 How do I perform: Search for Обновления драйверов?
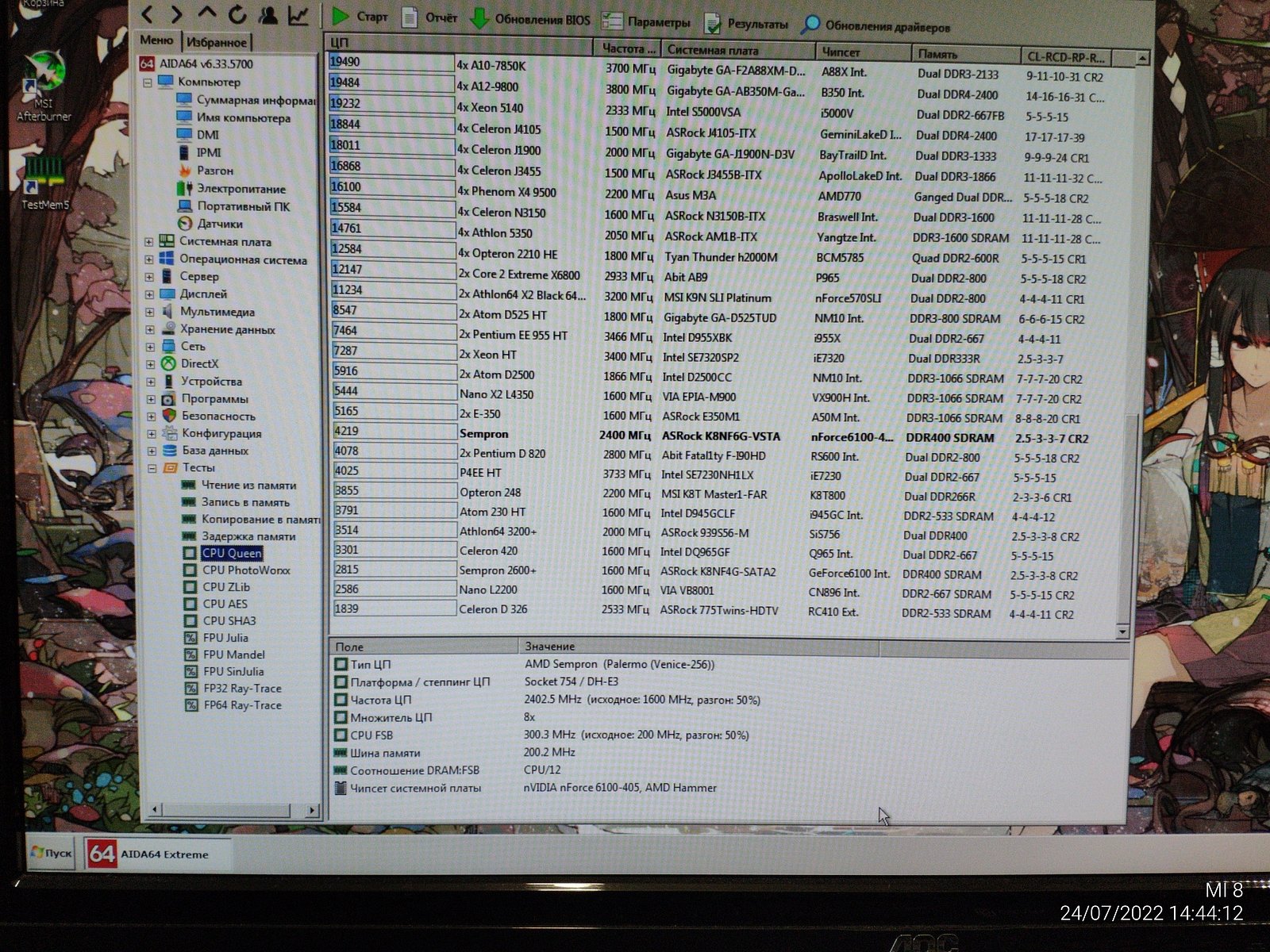click(x=876, y=26)
